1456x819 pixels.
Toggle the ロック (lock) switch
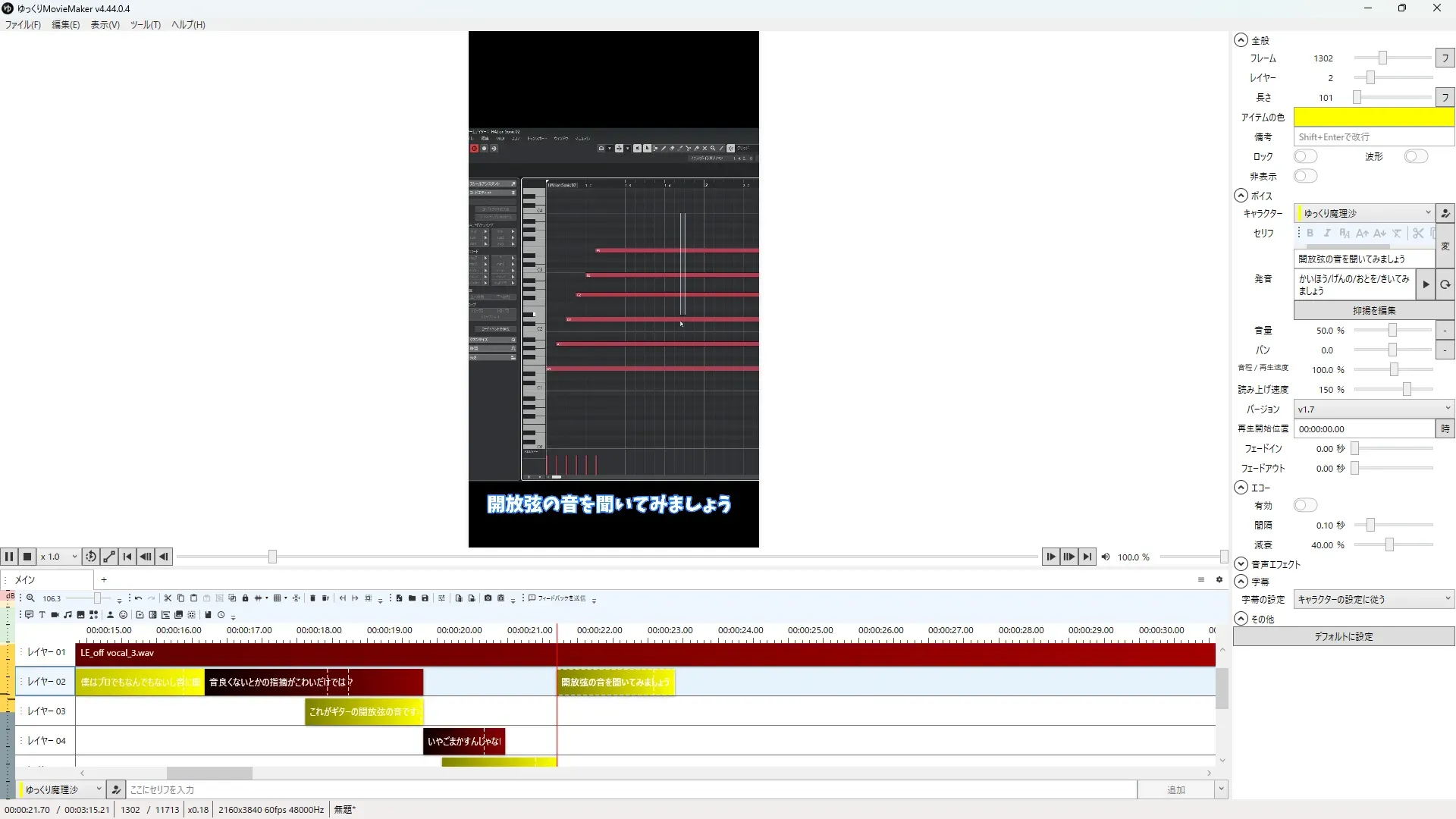click(1305, 156)
